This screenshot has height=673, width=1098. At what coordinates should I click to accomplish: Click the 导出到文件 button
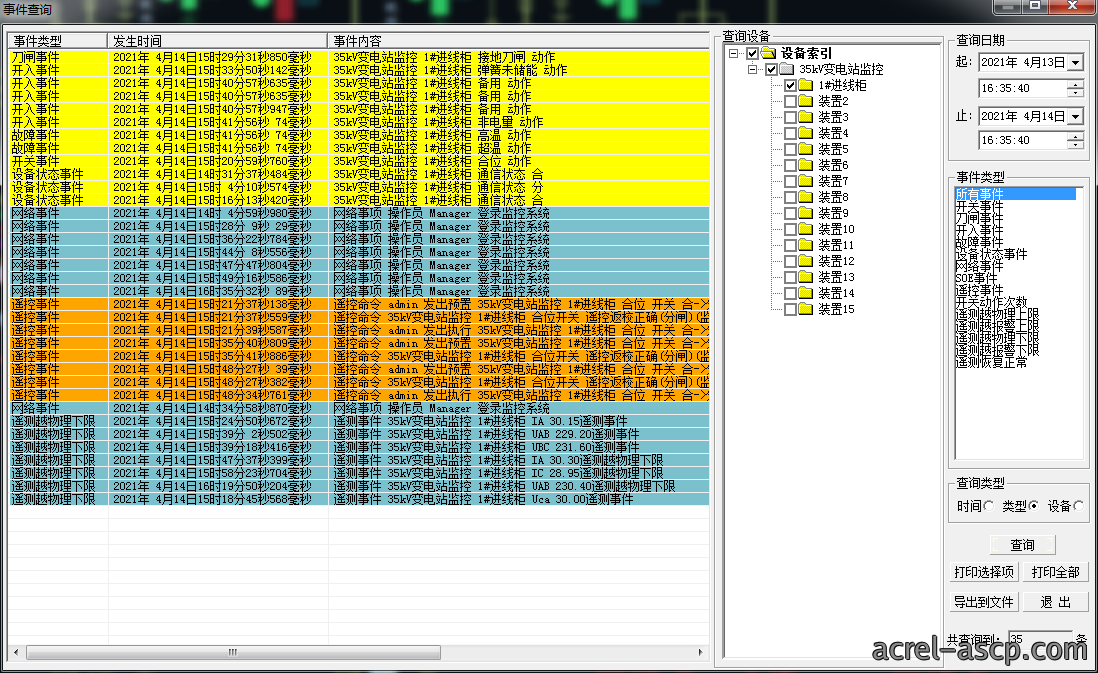coord(983,602)
